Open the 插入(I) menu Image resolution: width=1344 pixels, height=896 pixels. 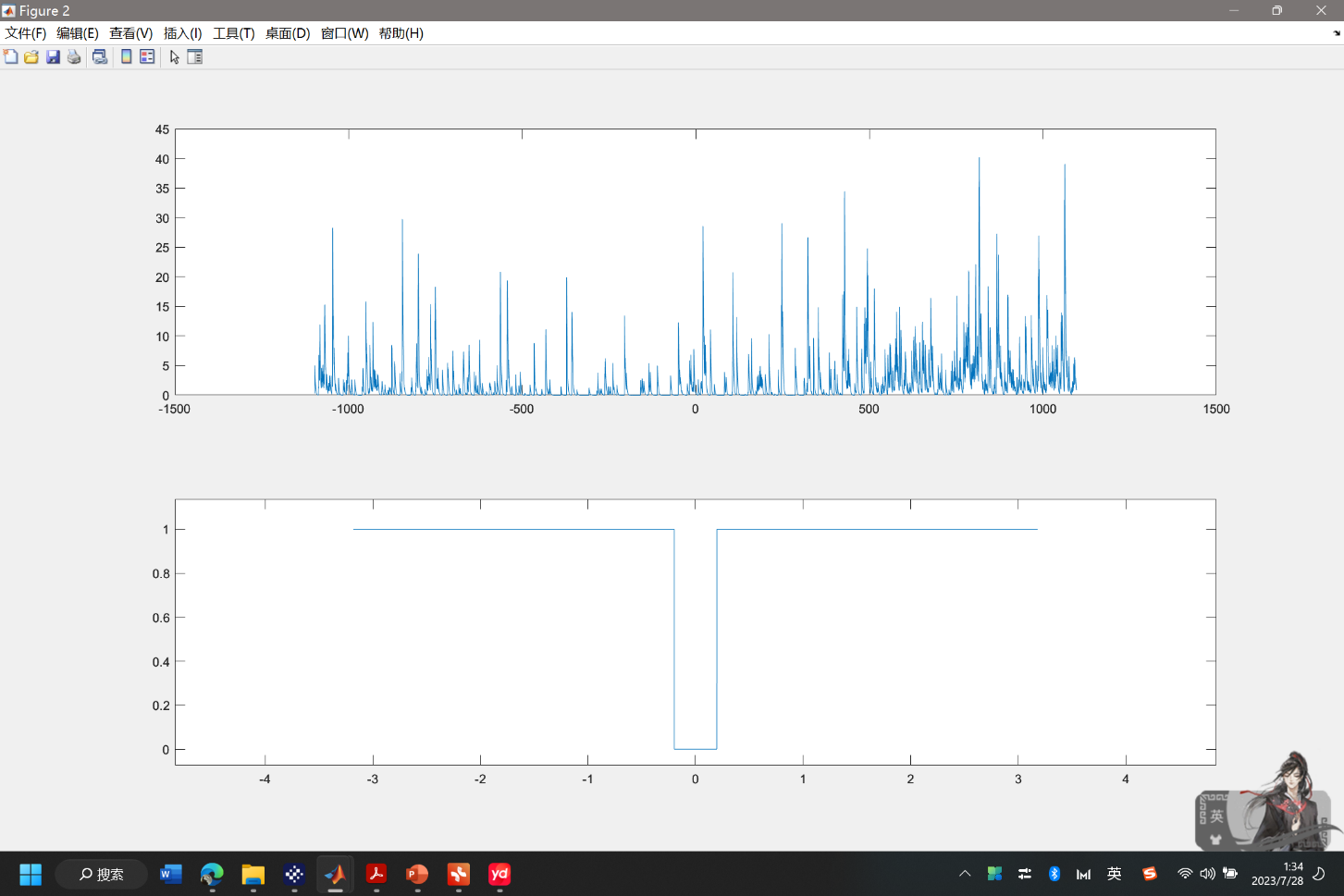(x=182, y=33)
